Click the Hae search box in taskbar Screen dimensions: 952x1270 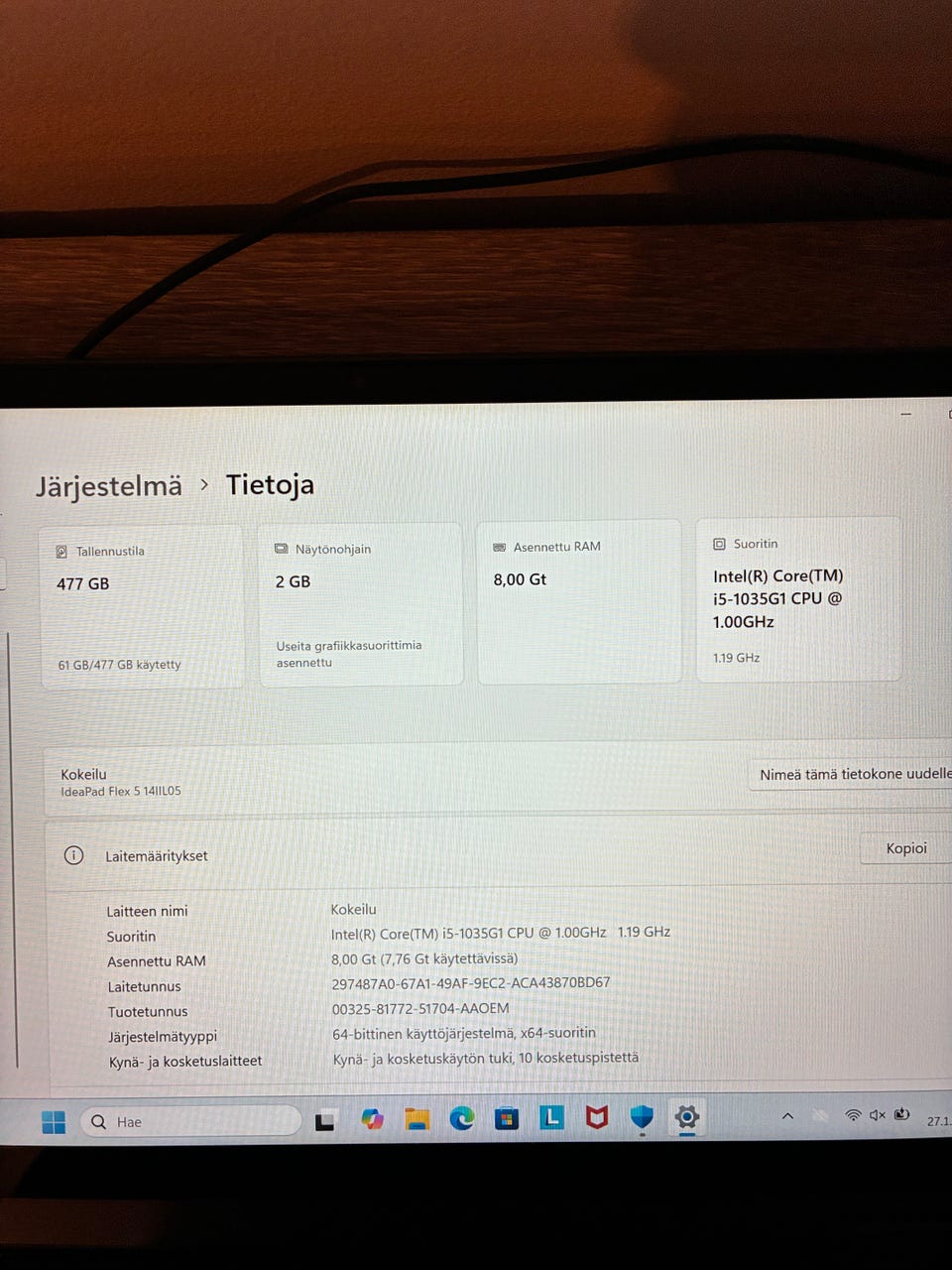point(190,1121)
